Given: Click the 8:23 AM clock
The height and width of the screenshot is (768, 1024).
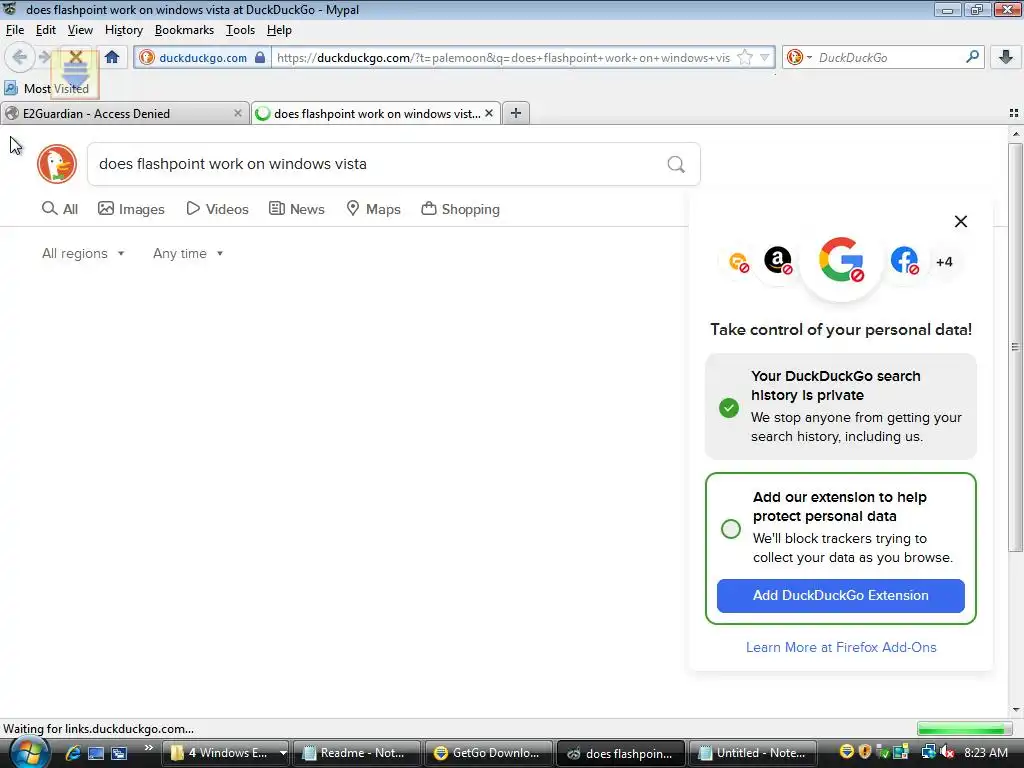Looking at the screenshot, I should coord(985,752).
